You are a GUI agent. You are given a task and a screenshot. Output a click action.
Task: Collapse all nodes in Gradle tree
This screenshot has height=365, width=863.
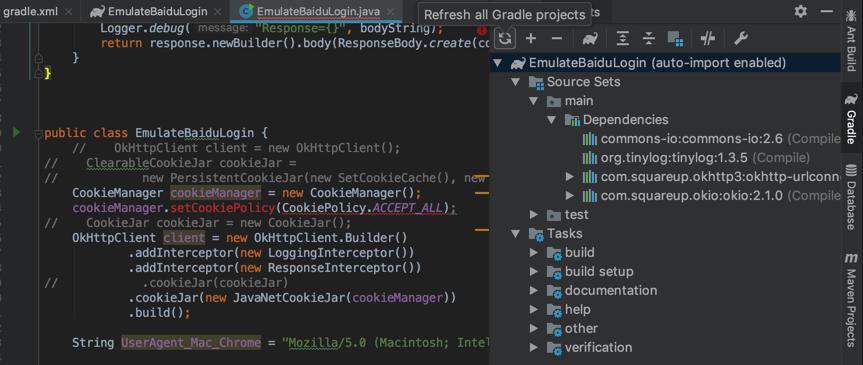(x=649, y=39)
